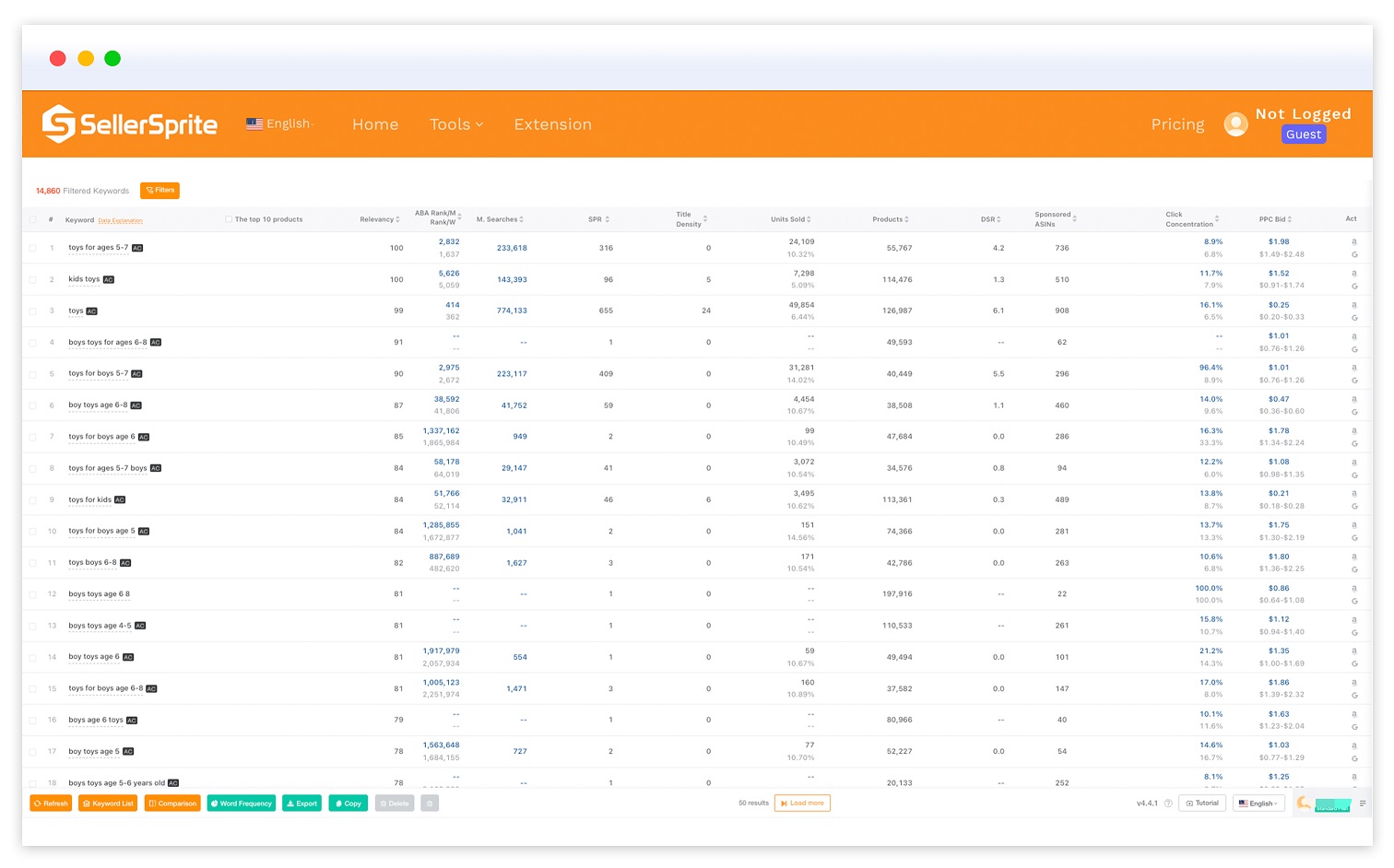Click Amazon icon in 'boy toys age 6-8' row
The height and width of the screenshot is (868, 1394).
tap(1353, 400)
